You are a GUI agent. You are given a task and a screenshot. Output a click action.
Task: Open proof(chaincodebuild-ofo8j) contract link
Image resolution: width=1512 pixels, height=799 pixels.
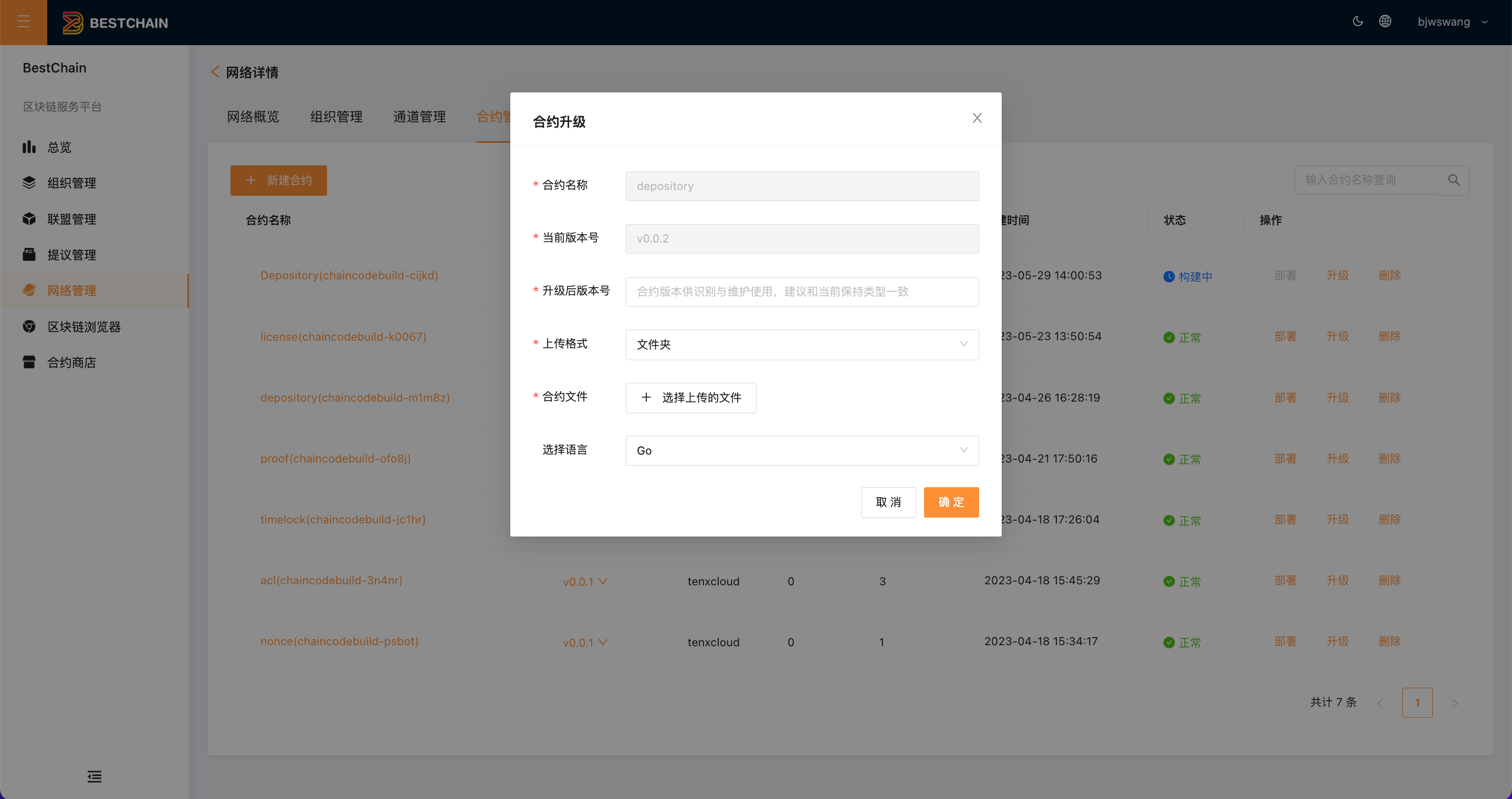tap(335, 458)
